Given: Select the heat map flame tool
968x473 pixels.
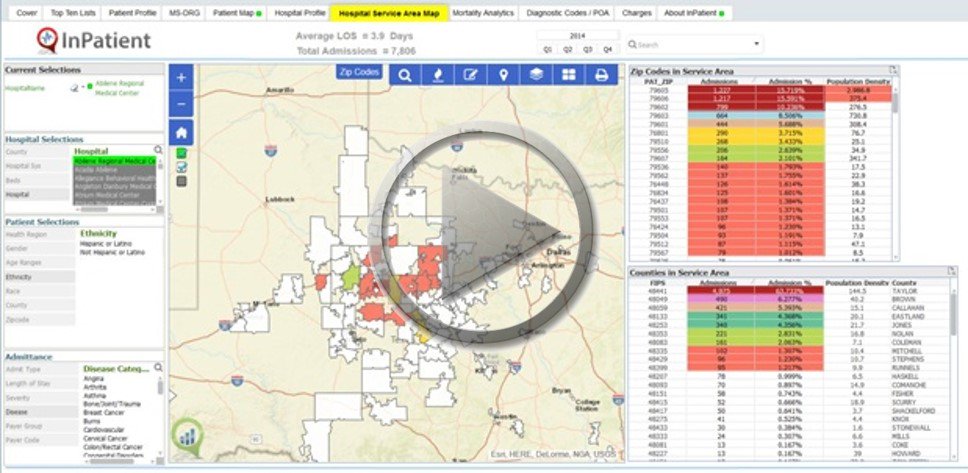Looking at the screenshot, I should [x=438, y=75].
